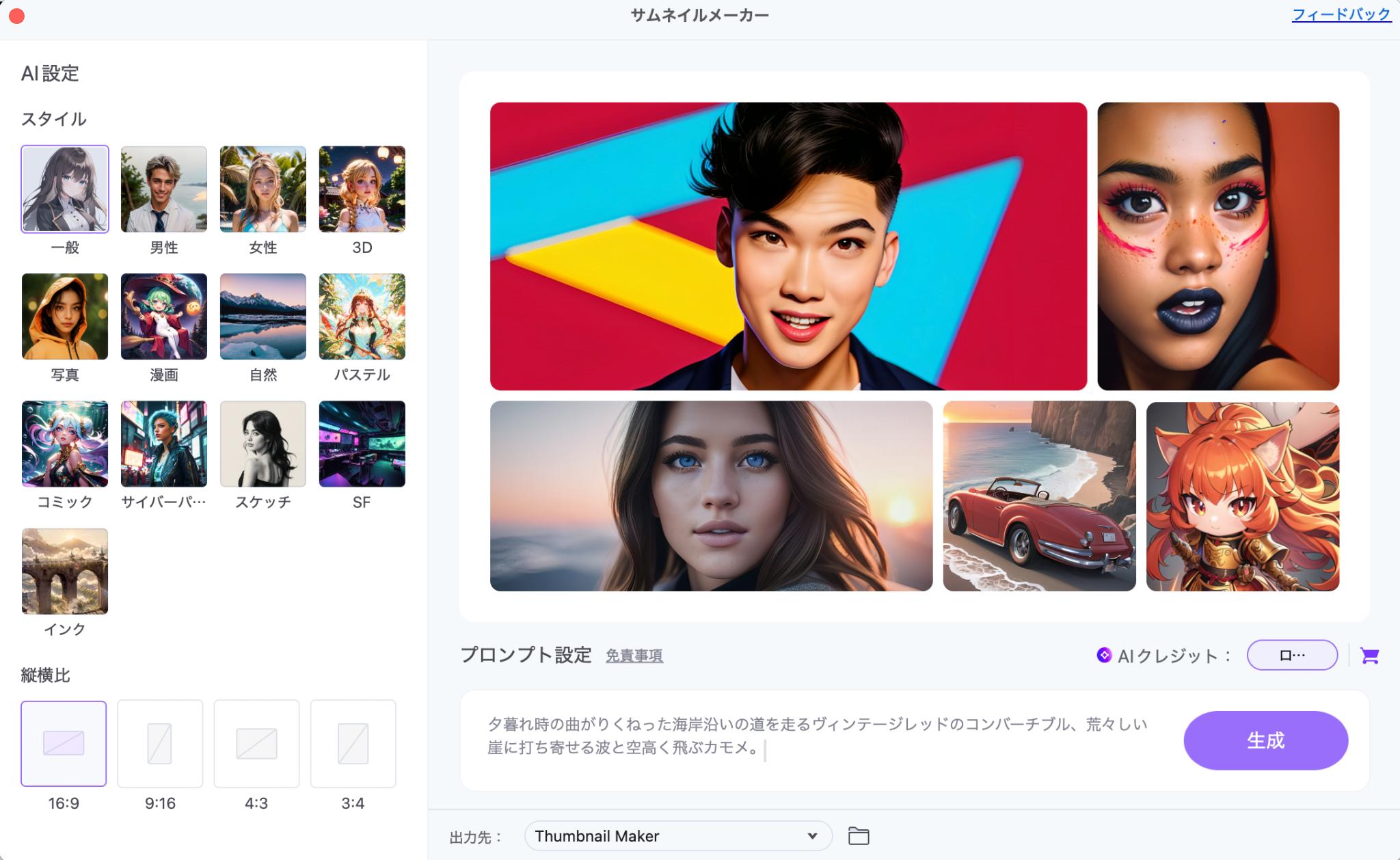This screenshot has width=1400, height=860.
Task: Select the インク style thumbnail
Action: click(65, 571)
